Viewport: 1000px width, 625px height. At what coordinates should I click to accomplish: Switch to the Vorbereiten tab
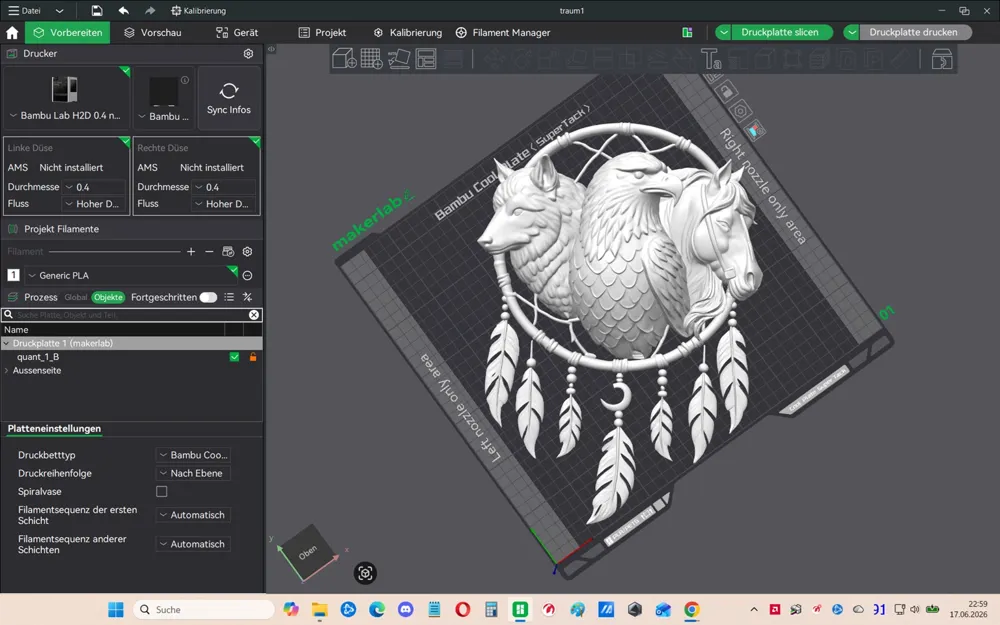[68, 33]
